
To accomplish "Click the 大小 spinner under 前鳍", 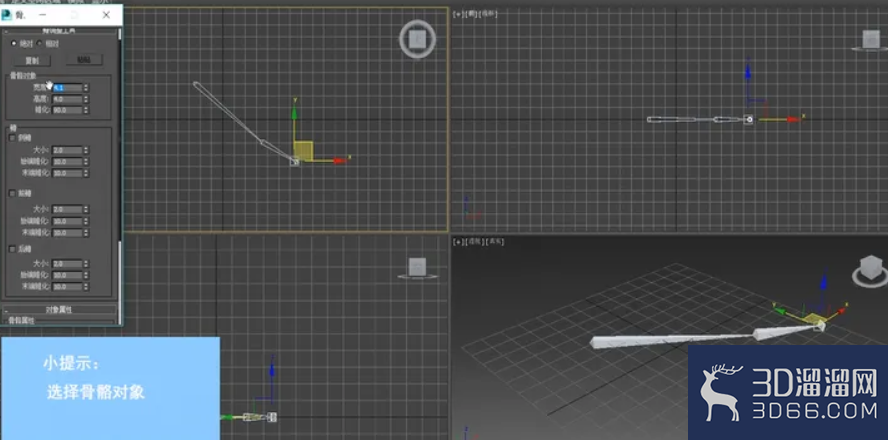I will 86,210.
